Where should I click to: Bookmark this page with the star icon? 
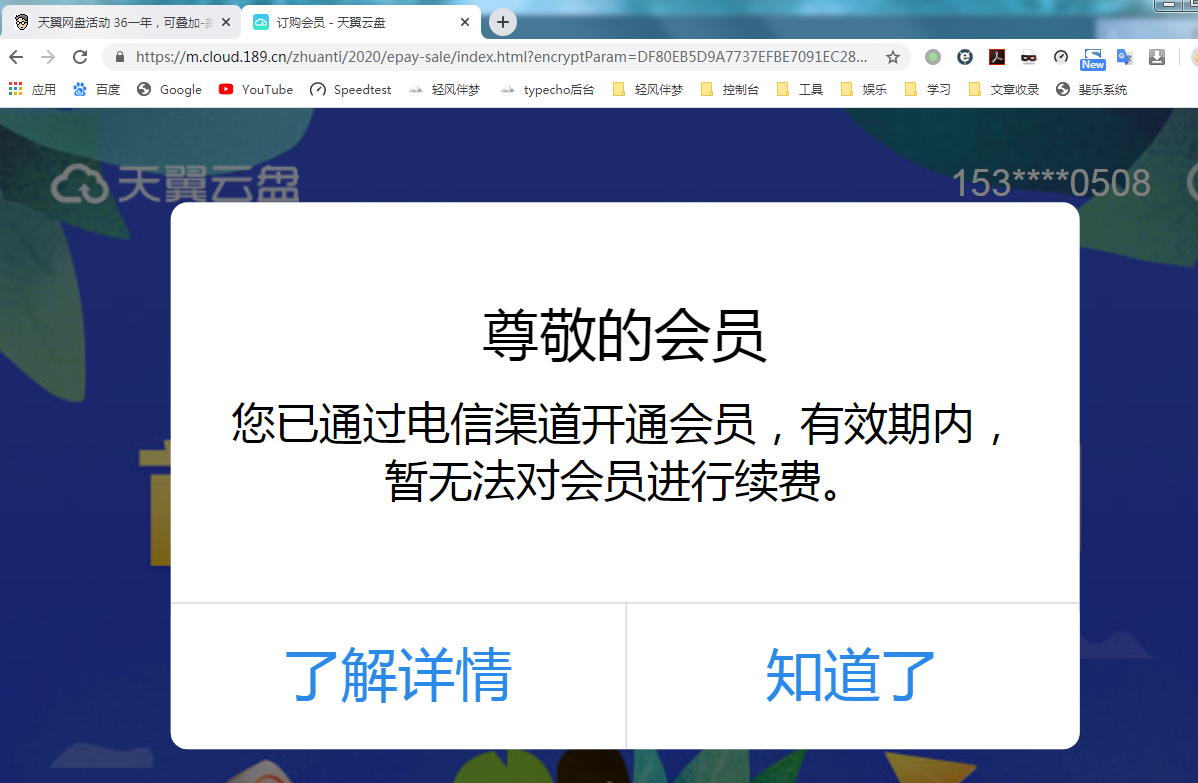892,57
